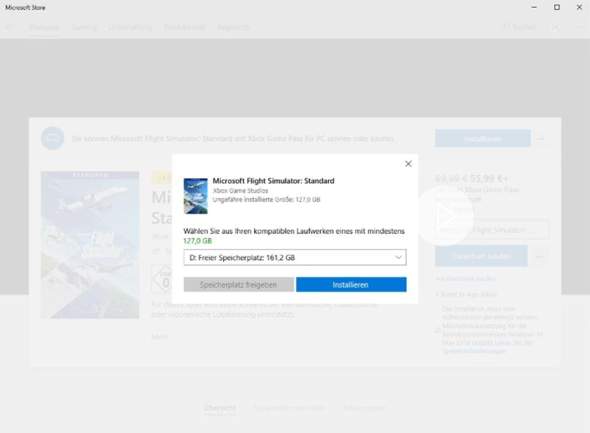Click the title Microsoft Flight Simulator: Standard
This screenshot has width=590, height=433.
(x=274, y=181)
